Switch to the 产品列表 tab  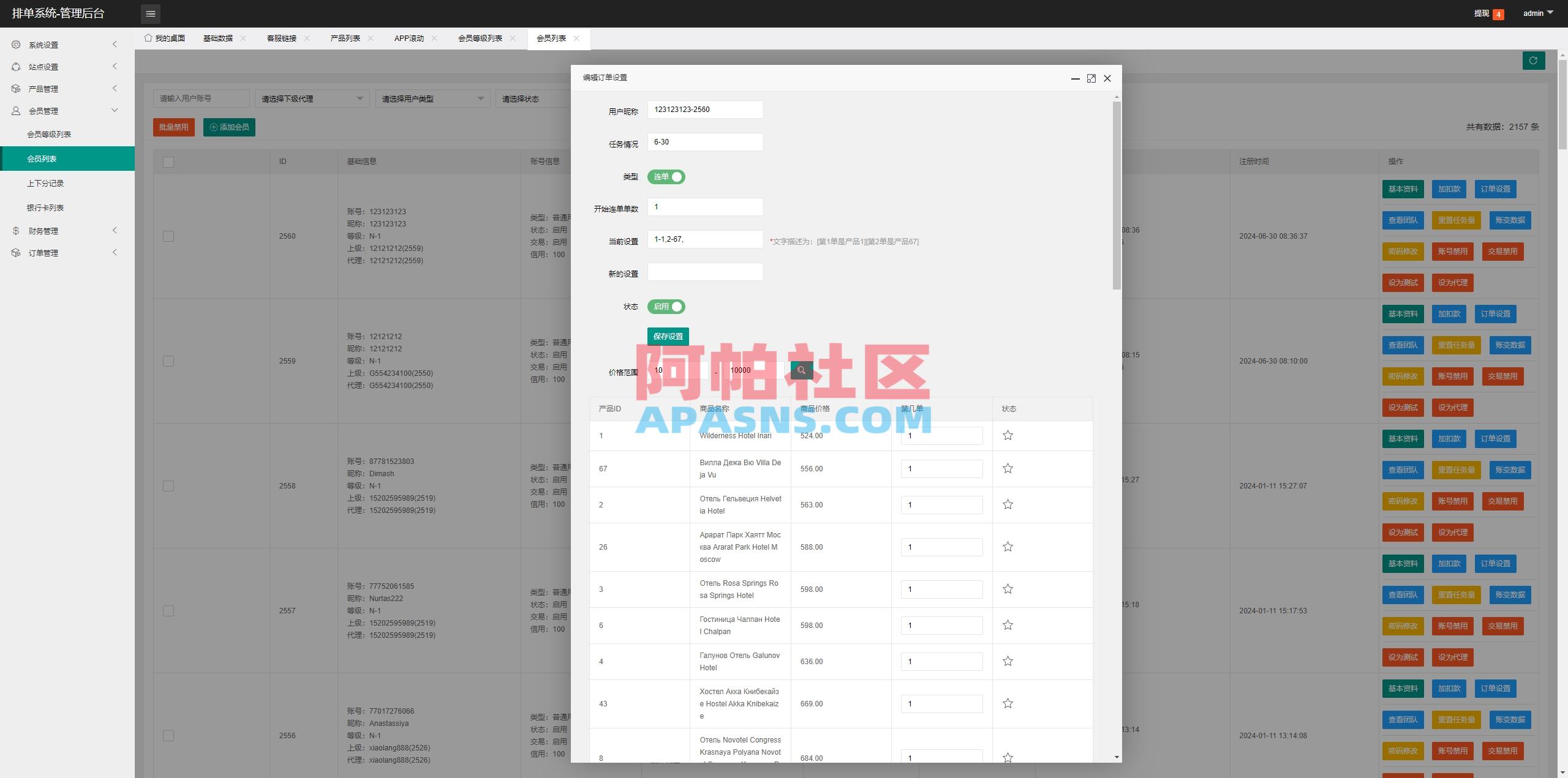pos(345,38)
